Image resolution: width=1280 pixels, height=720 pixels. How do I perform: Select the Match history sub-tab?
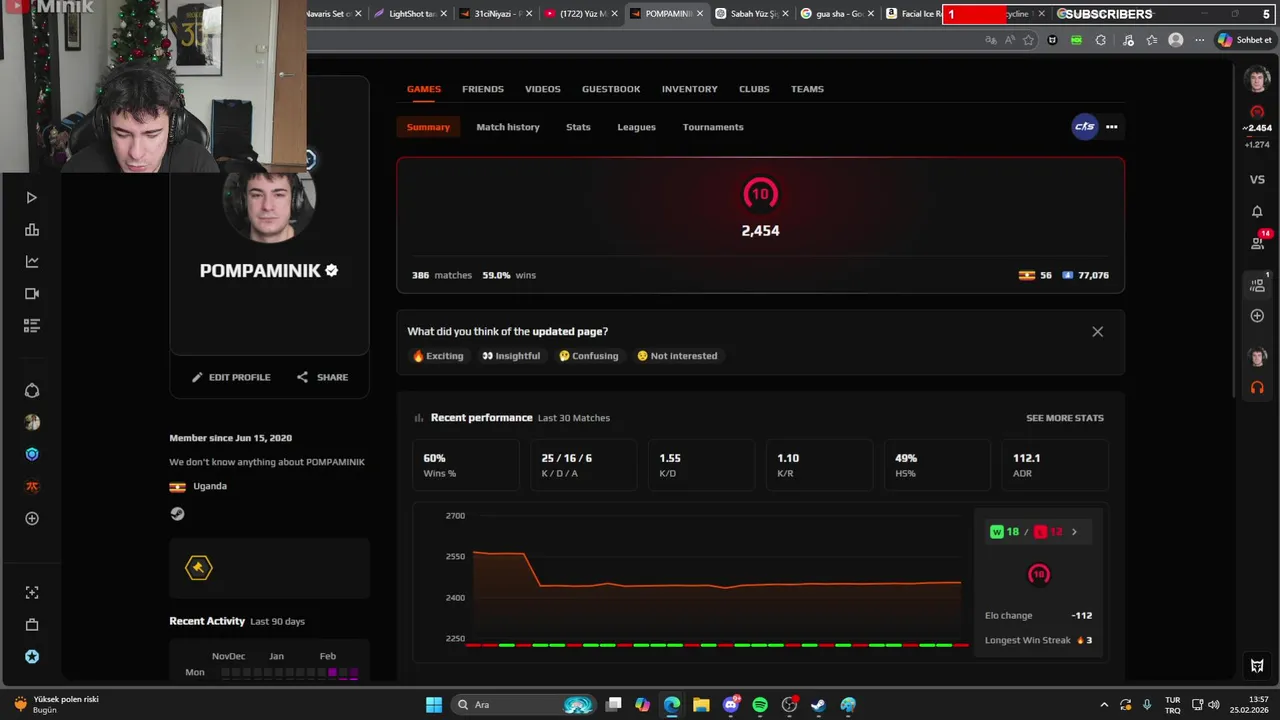click(x=508, y=127)
